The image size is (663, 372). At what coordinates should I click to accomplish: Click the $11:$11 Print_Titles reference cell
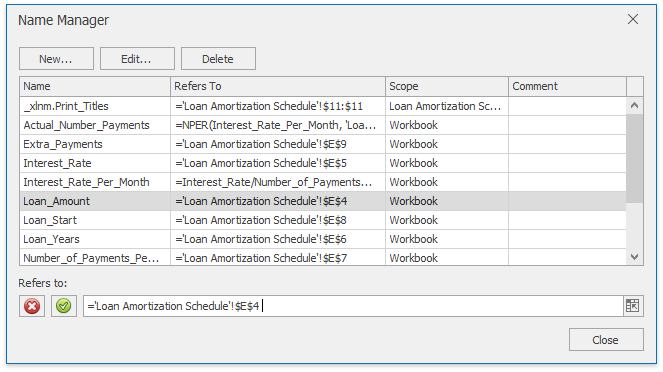pos(278,106)
